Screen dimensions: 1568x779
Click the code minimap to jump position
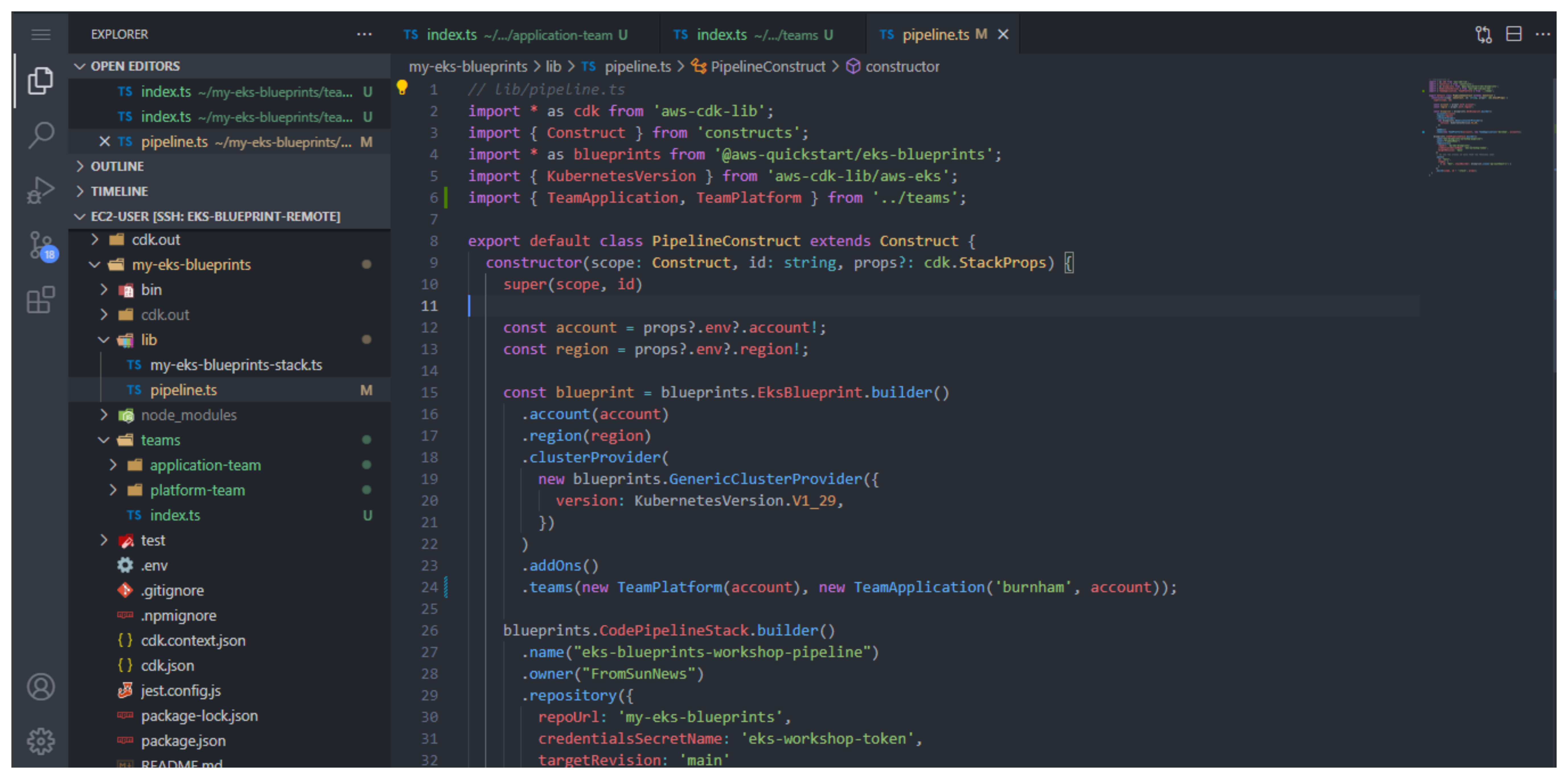(x=1473, y=128)
